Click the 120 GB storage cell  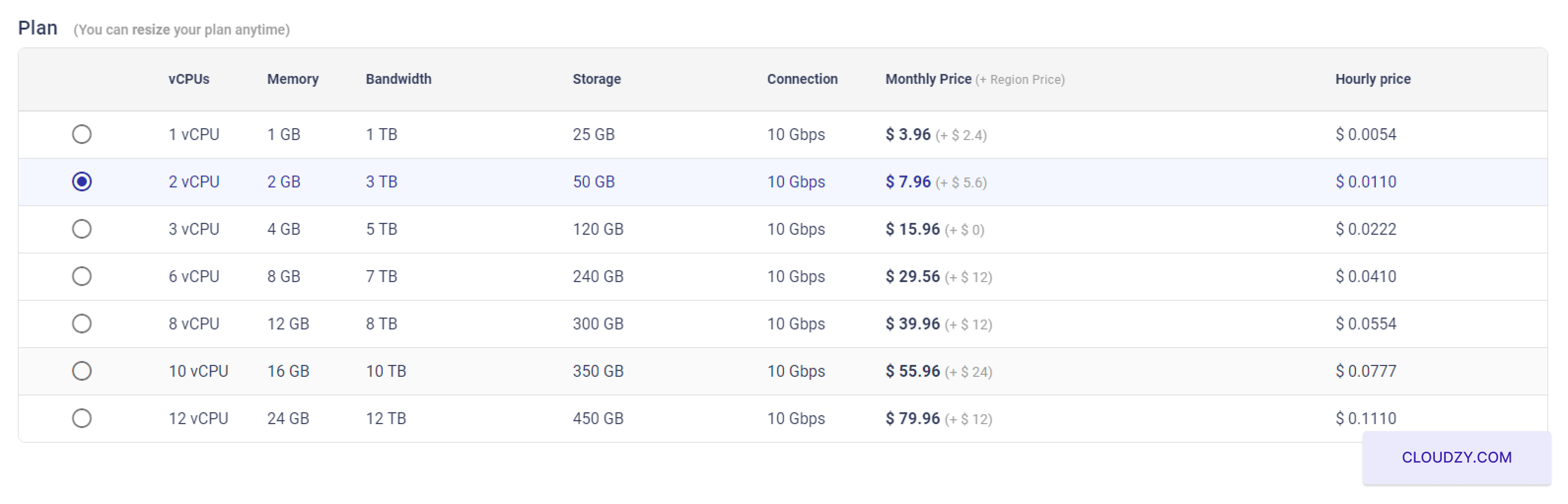(598, 229)
